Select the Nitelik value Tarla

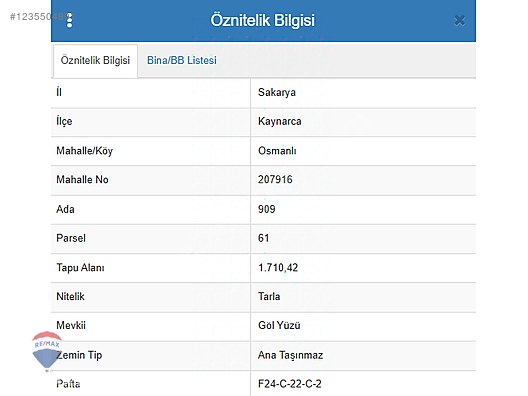coord(269,296)
